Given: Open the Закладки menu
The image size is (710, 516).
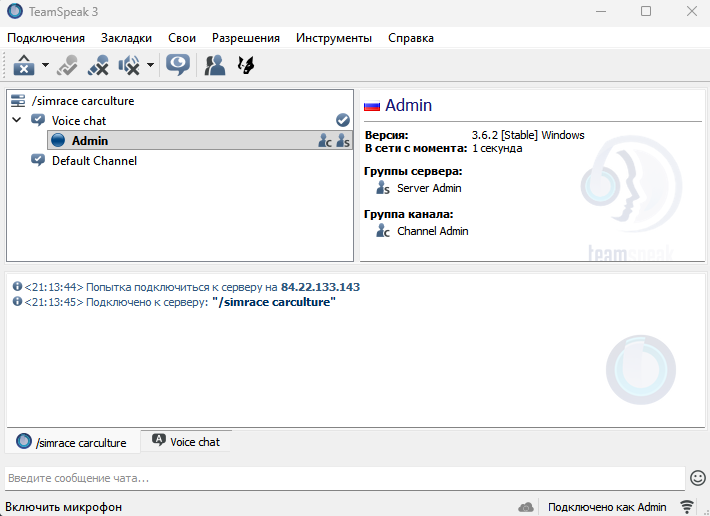Looking at the screenshot, I should [x=126, y=38].
